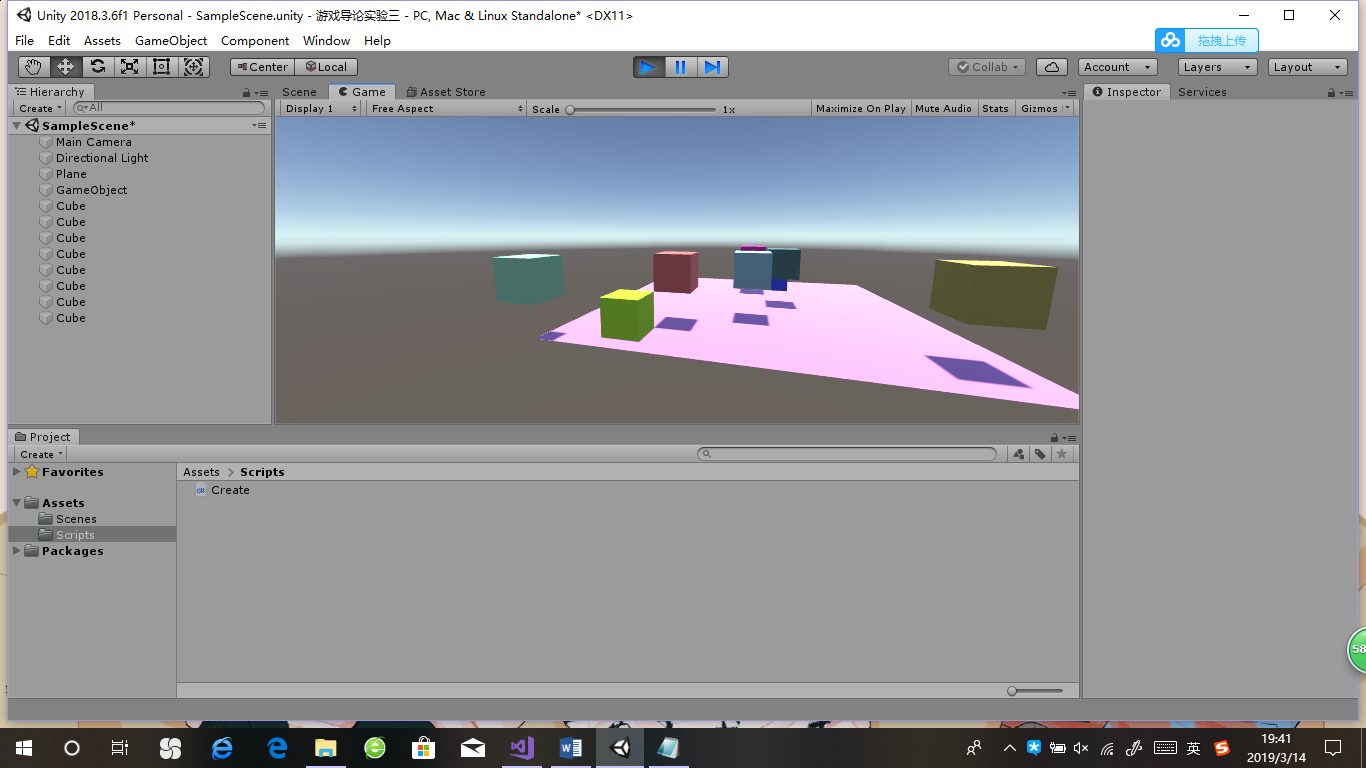
Task: Select the Hand tool in the toolbar
Action: point(33,66)
